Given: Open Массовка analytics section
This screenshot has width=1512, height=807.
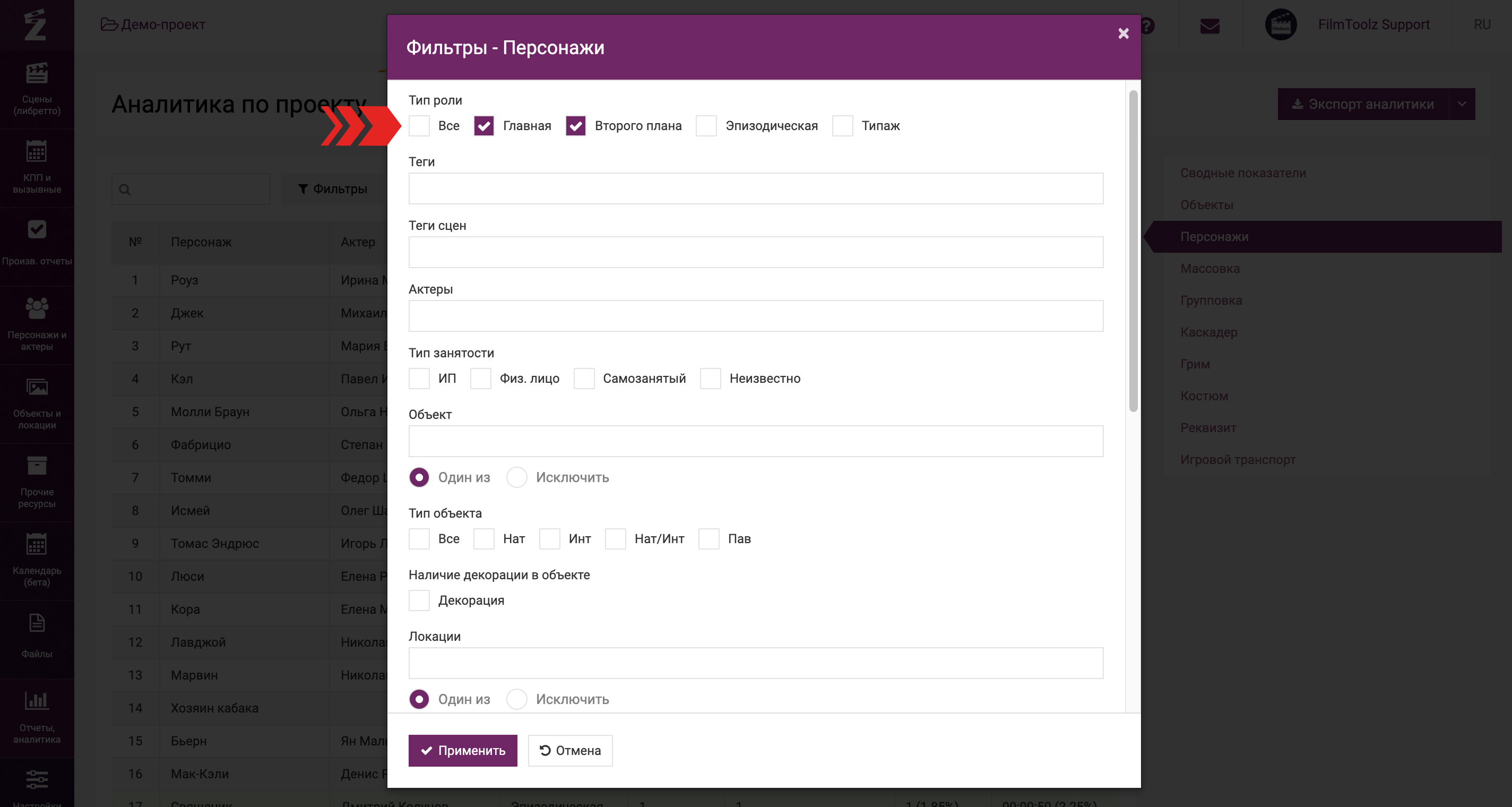Looking at the screenshot, I should [x=1211, y=269].
